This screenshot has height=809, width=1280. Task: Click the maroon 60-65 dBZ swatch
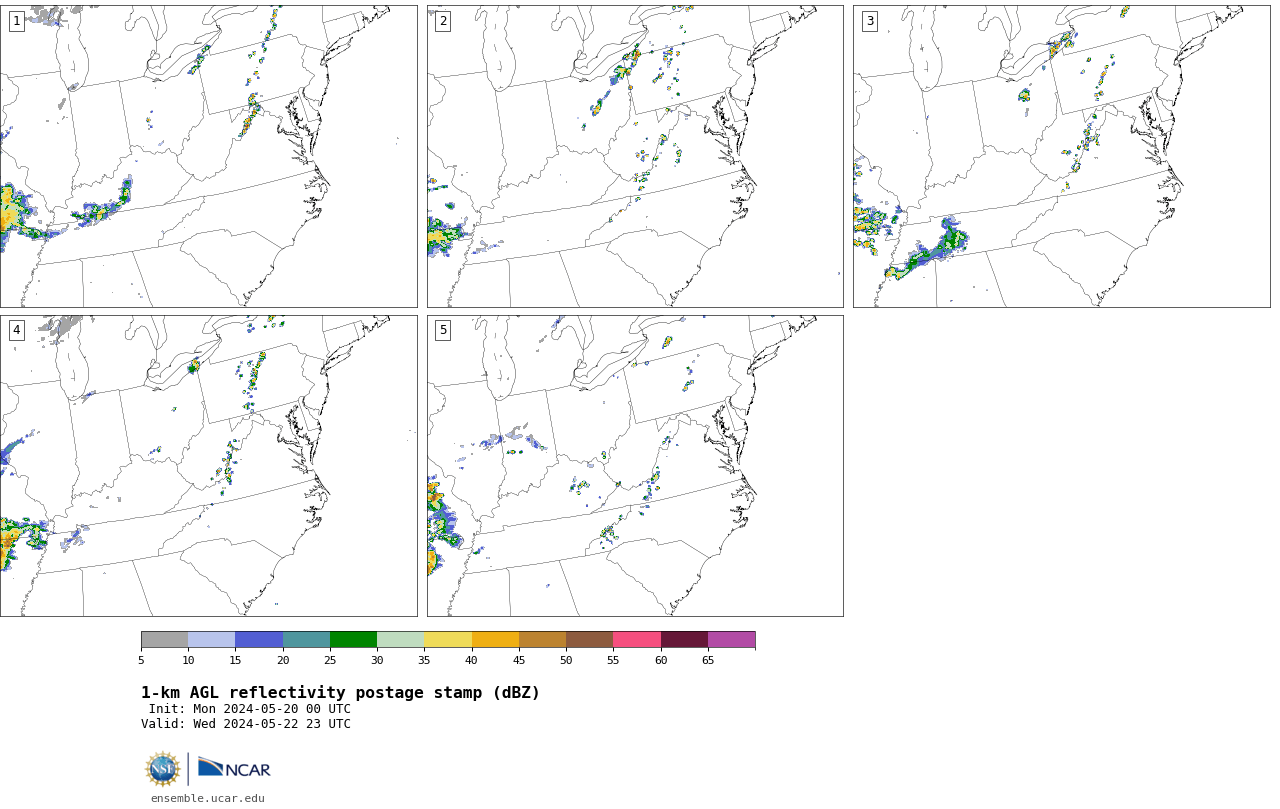pyautogui.click(x=684, y=640)
